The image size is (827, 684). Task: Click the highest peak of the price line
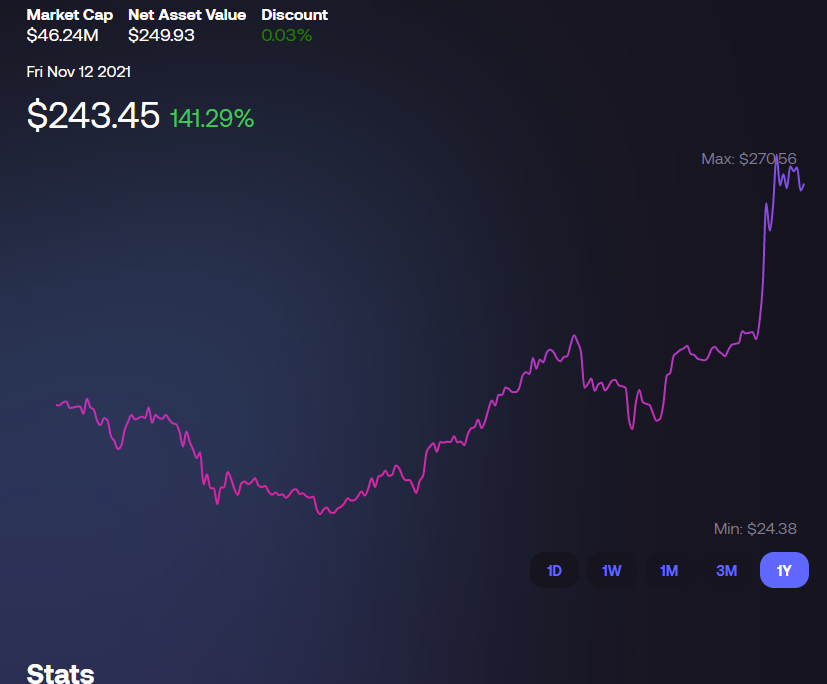(776, 160)
